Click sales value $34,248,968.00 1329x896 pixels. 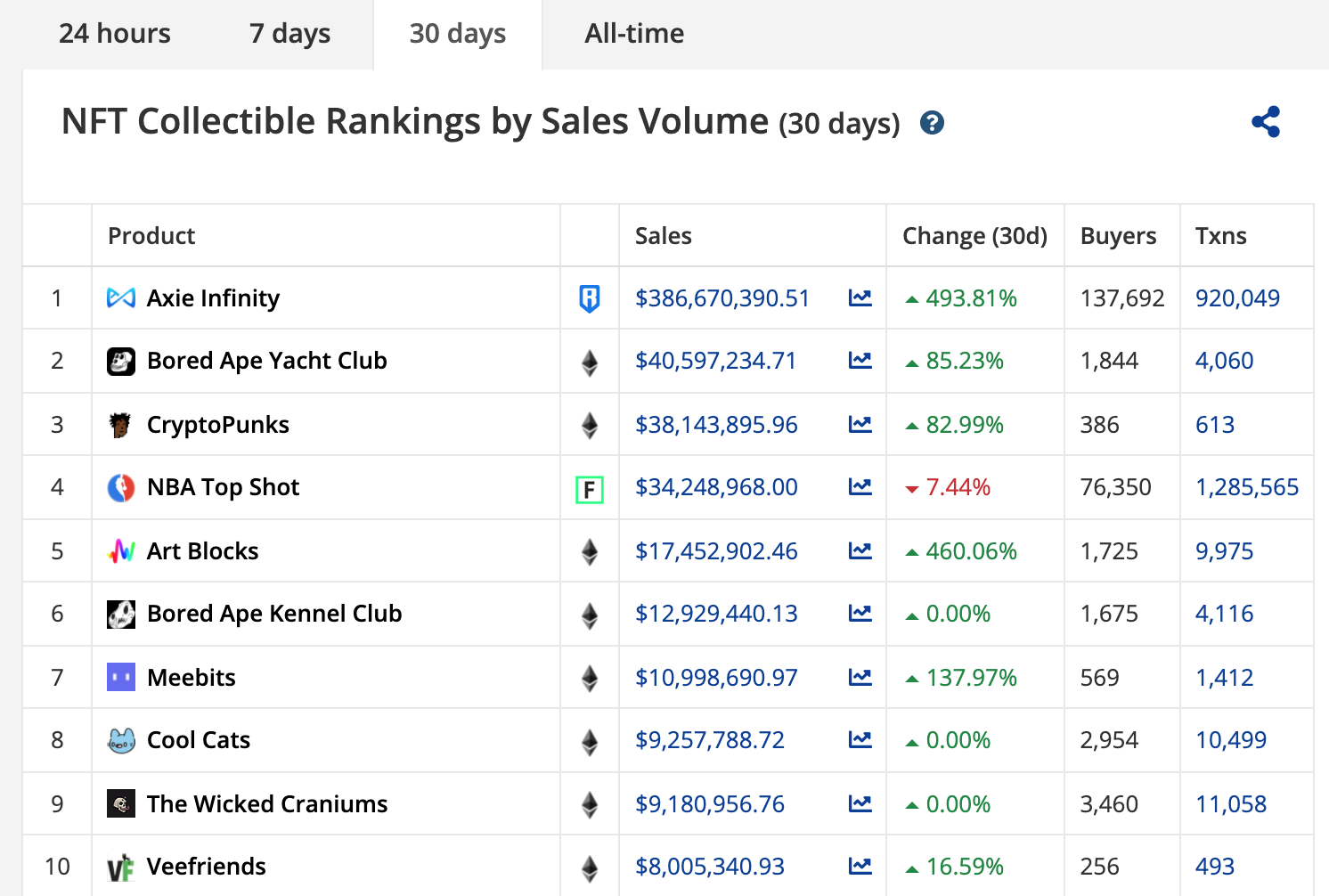[716, 486]
